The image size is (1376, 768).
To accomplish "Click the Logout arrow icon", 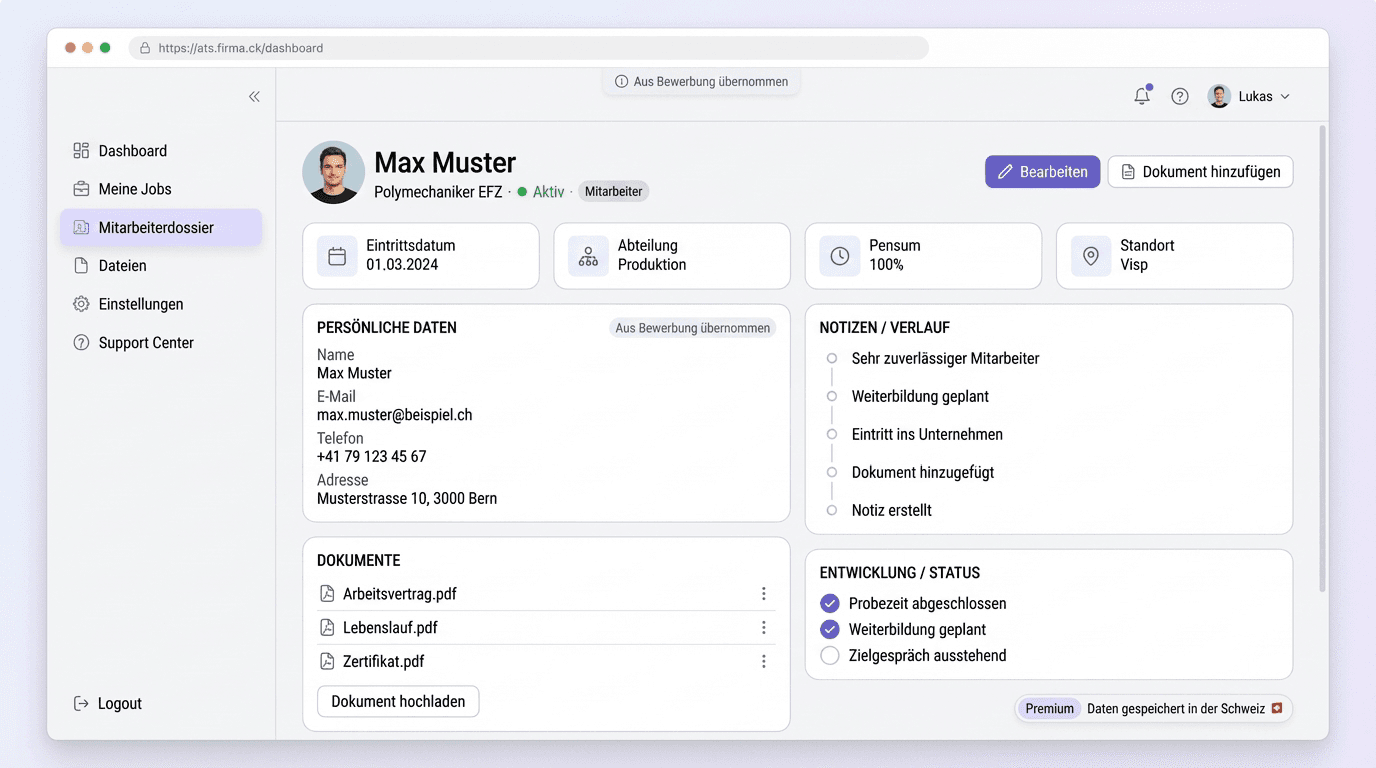I will (x=81, y=704).
